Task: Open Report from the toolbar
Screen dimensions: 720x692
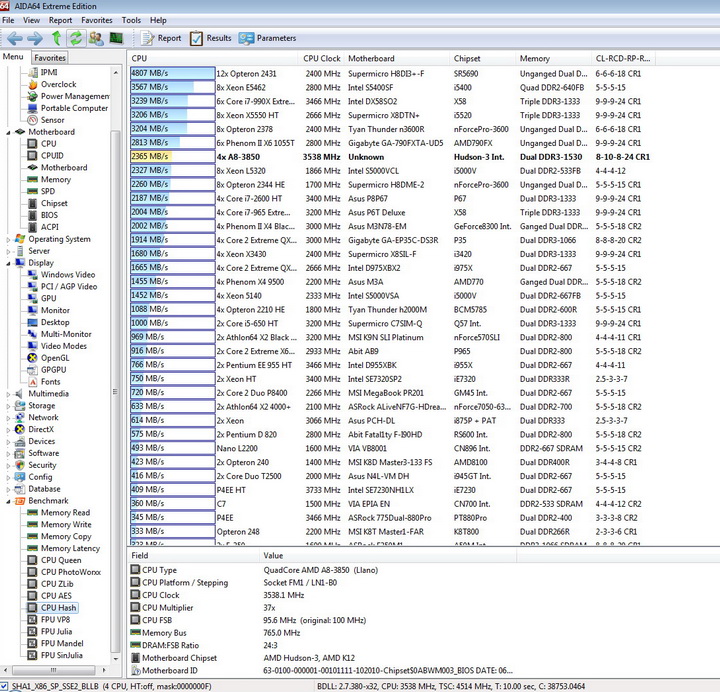Action: pyautogui.click(x=161, y=38)
